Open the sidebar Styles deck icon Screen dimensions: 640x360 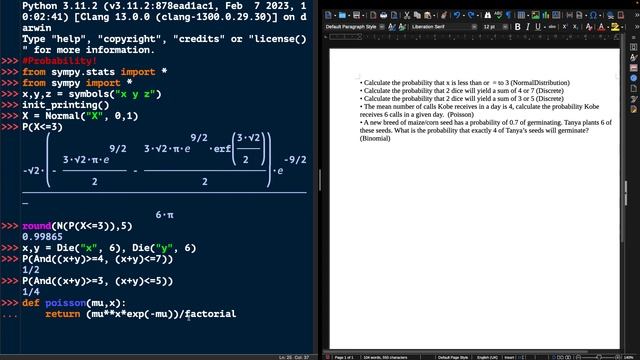point(633,58)
